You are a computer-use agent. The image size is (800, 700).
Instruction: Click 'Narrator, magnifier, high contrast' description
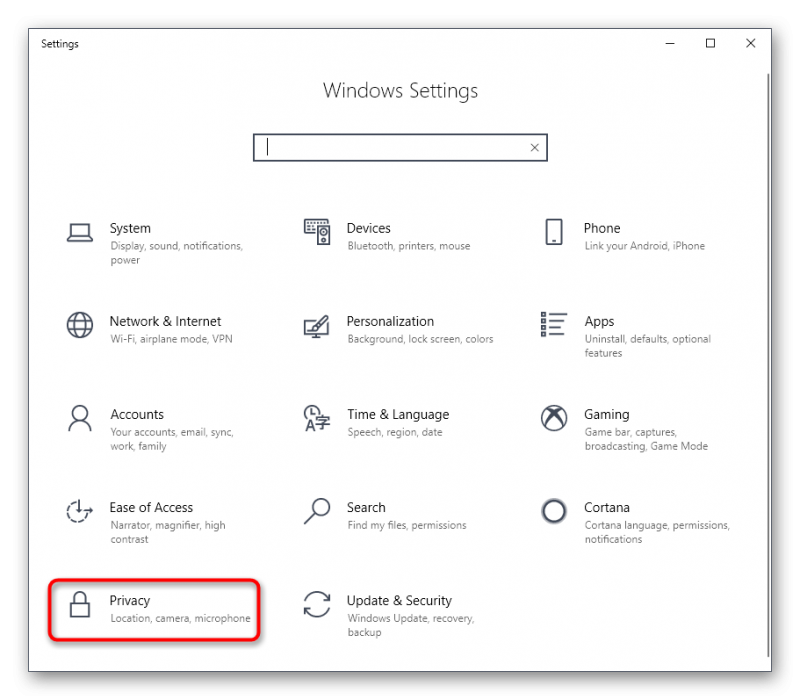(168, 532)
